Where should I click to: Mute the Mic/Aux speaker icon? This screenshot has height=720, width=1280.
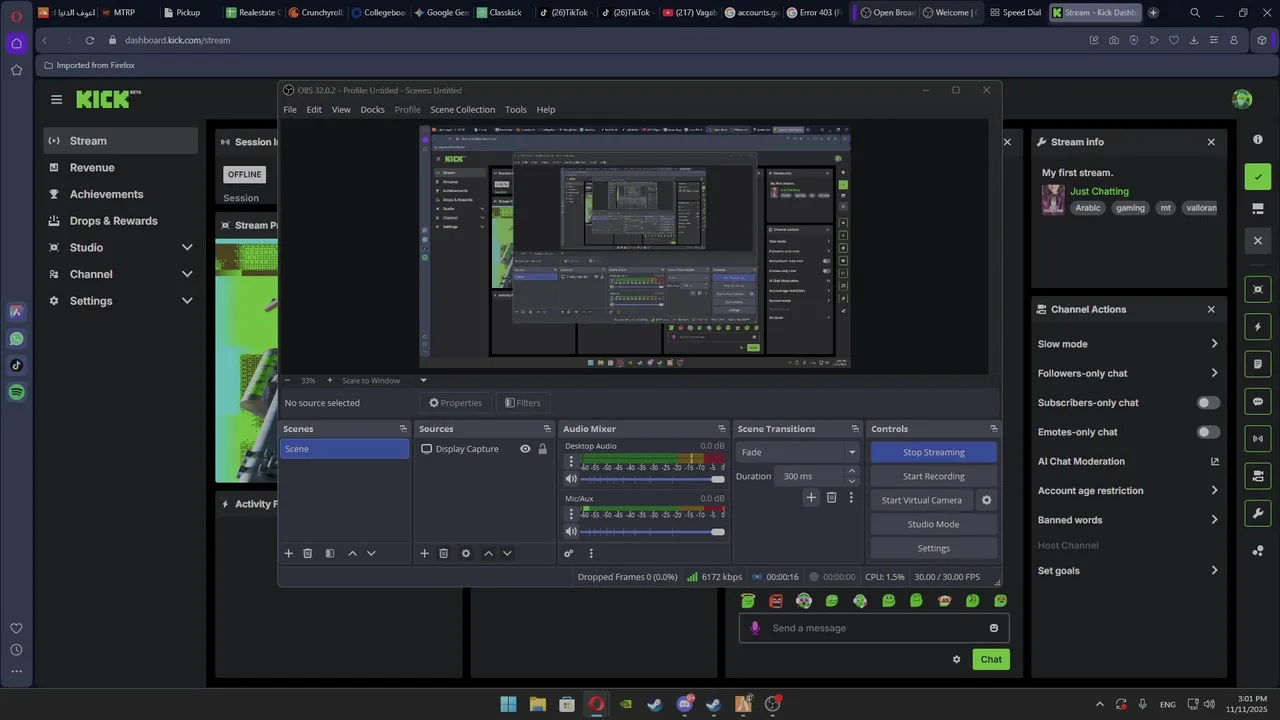(x=571, y=531)
